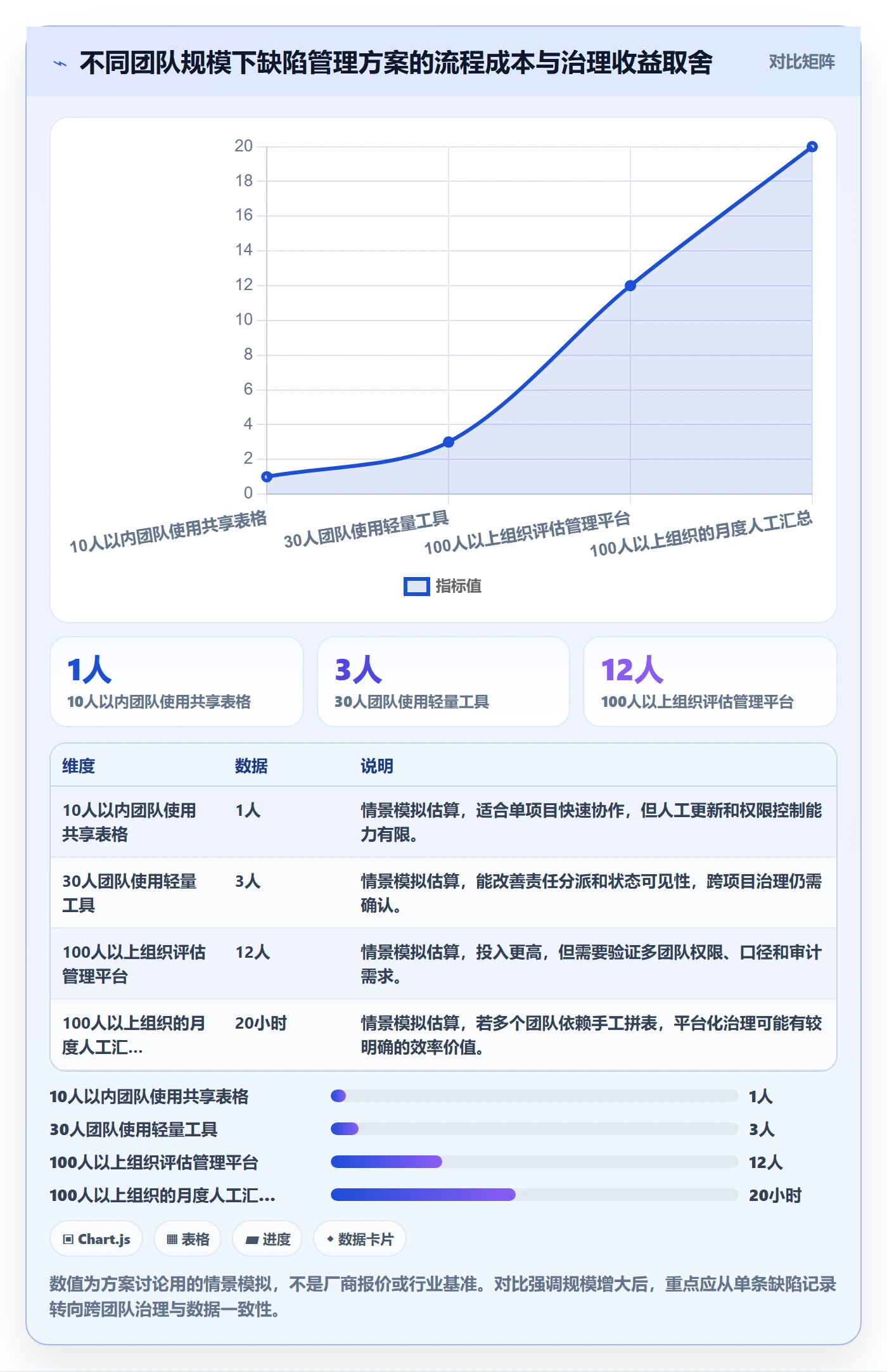Select table row 10人以内团队使用共享表格
The width and height of the screenshot is (887, 1372).
443,822
